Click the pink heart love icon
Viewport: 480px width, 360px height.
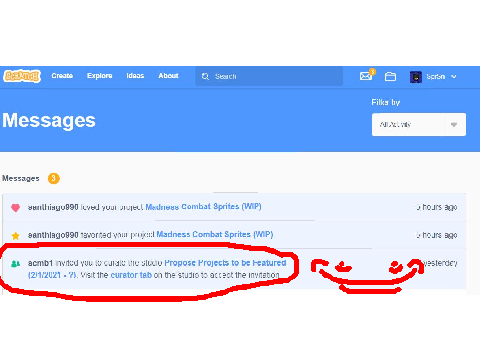pos(15,208)
